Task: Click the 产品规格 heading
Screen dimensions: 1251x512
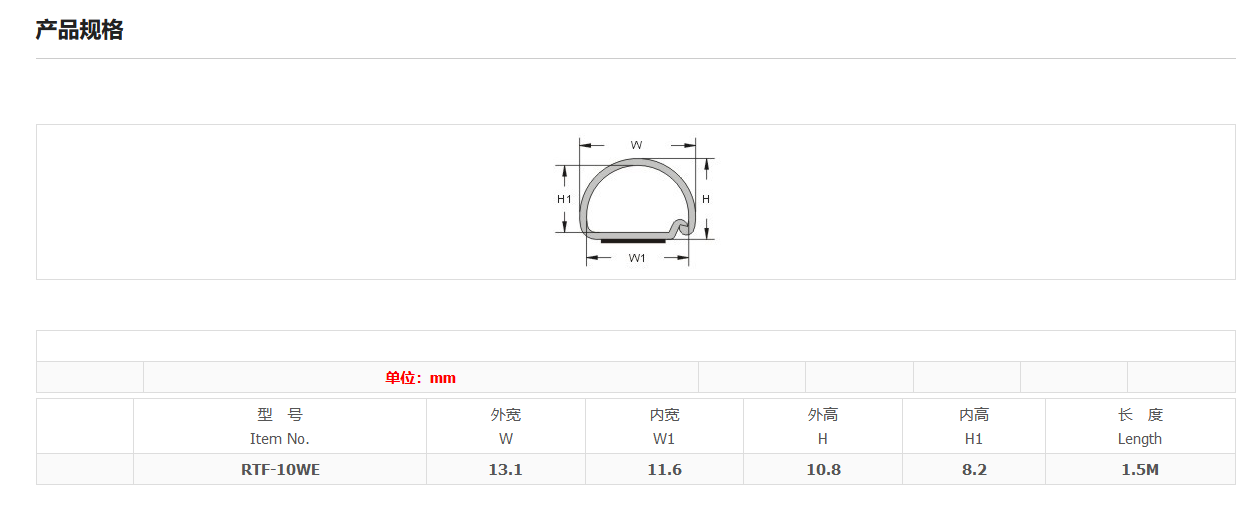Action: [x=79, y=30]
